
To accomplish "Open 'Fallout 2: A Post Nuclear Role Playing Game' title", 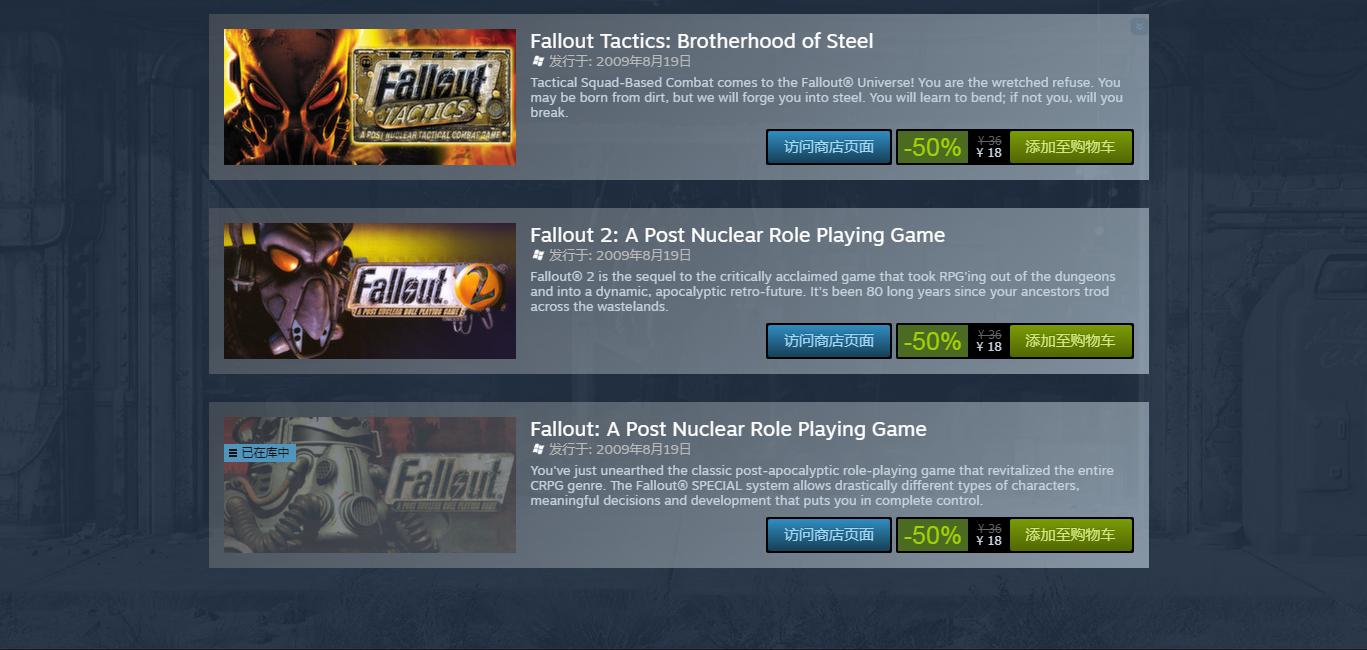I will point(738,235).
